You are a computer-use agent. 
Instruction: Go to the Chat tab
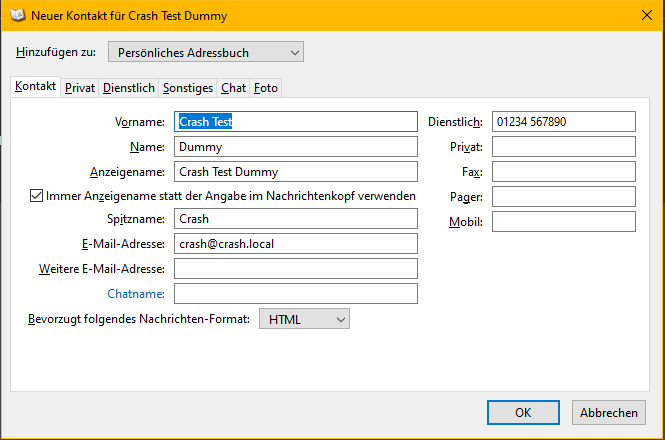[234, 88]
